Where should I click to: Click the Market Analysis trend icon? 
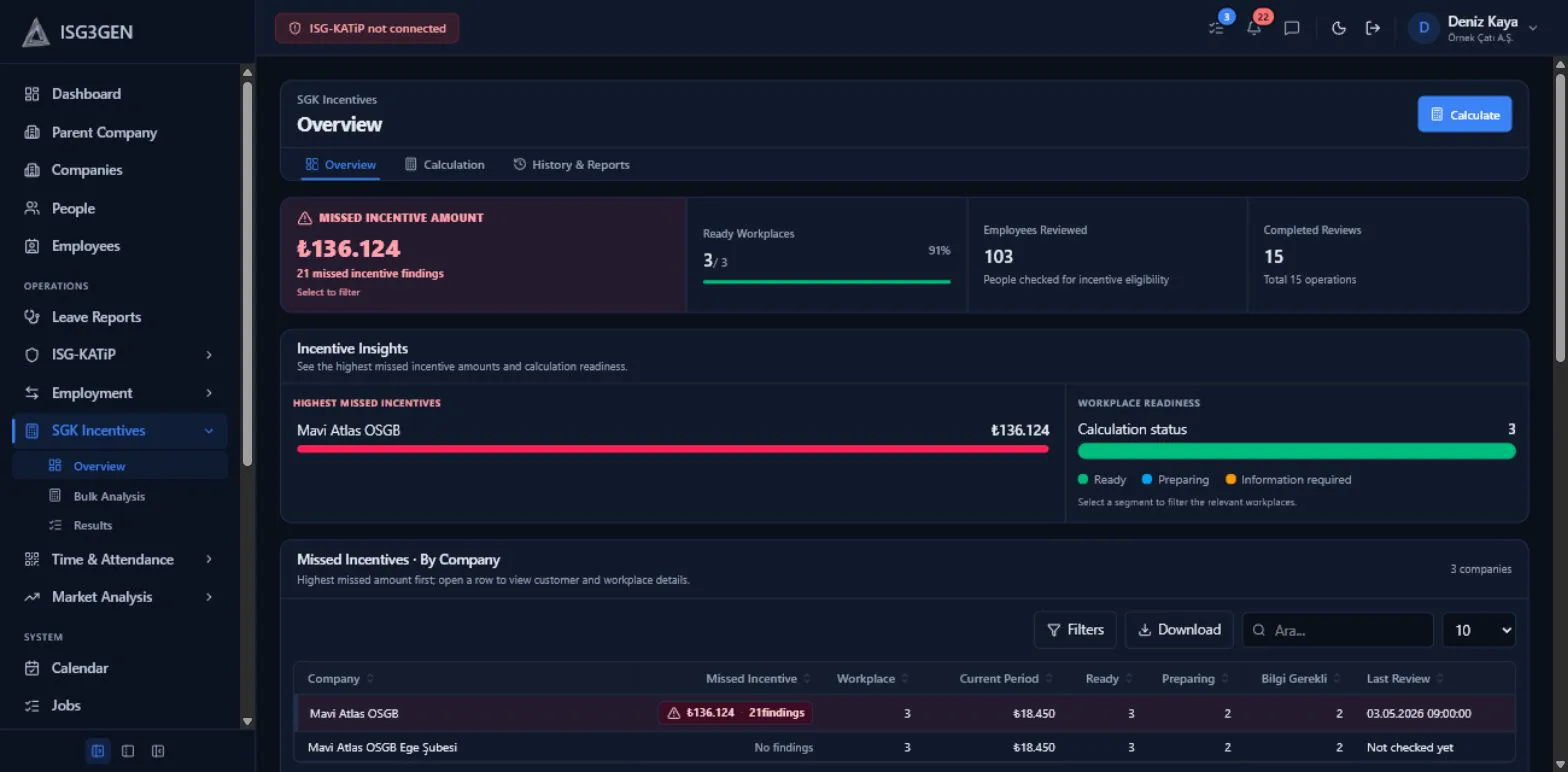32,597
